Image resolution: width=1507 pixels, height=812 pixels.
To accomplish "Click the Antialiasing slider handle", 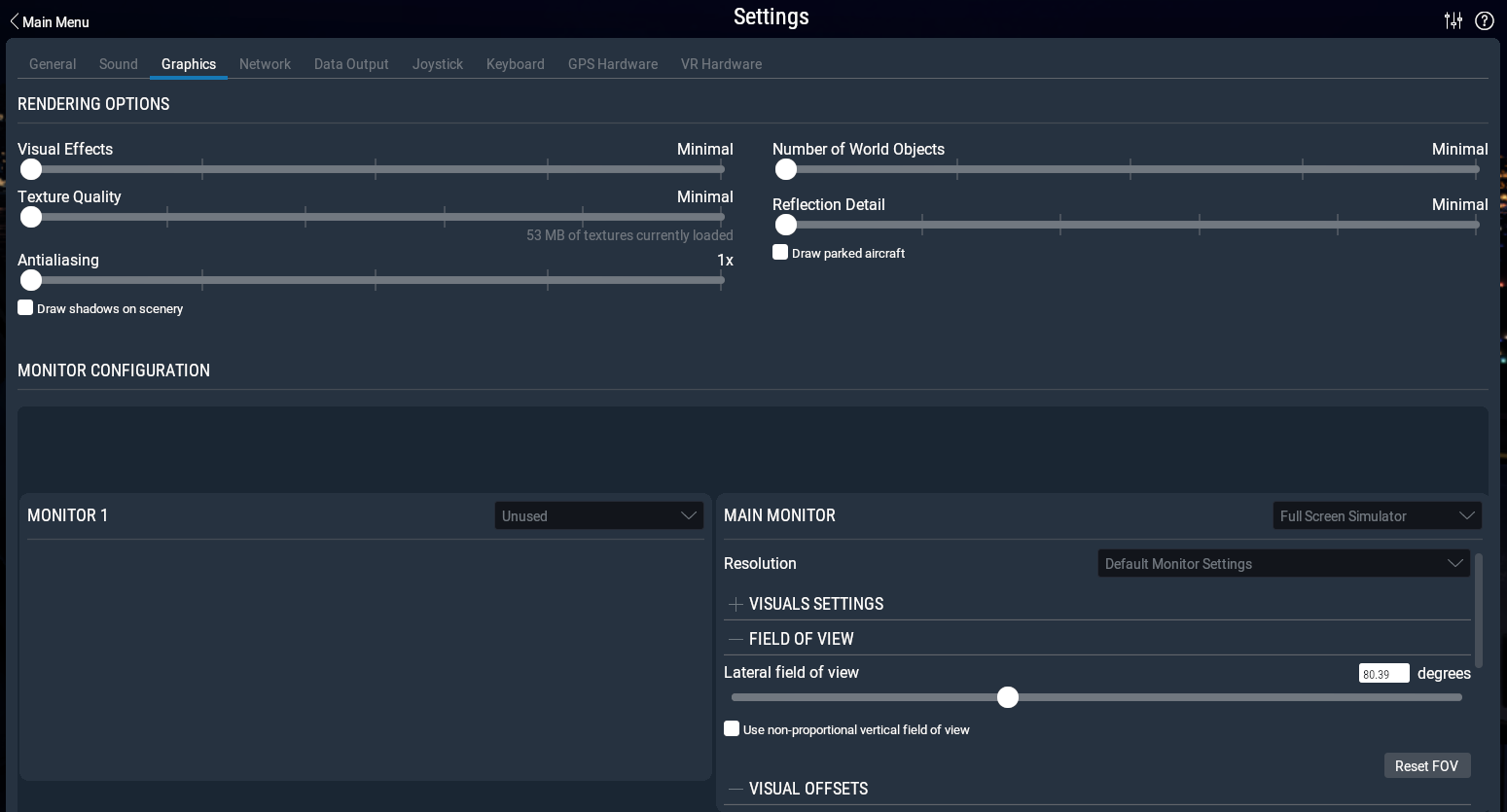I will tap(31, 280).
